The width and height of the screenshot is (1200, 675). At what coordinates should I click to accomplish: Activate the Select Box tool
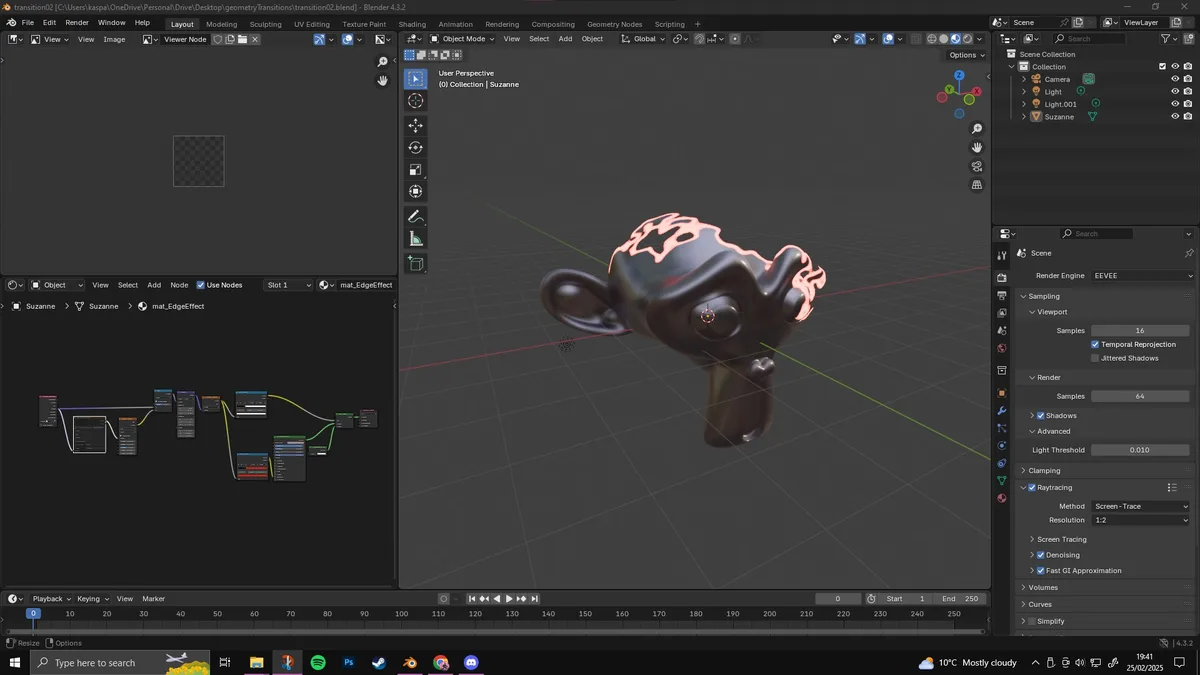click(416, 79)
